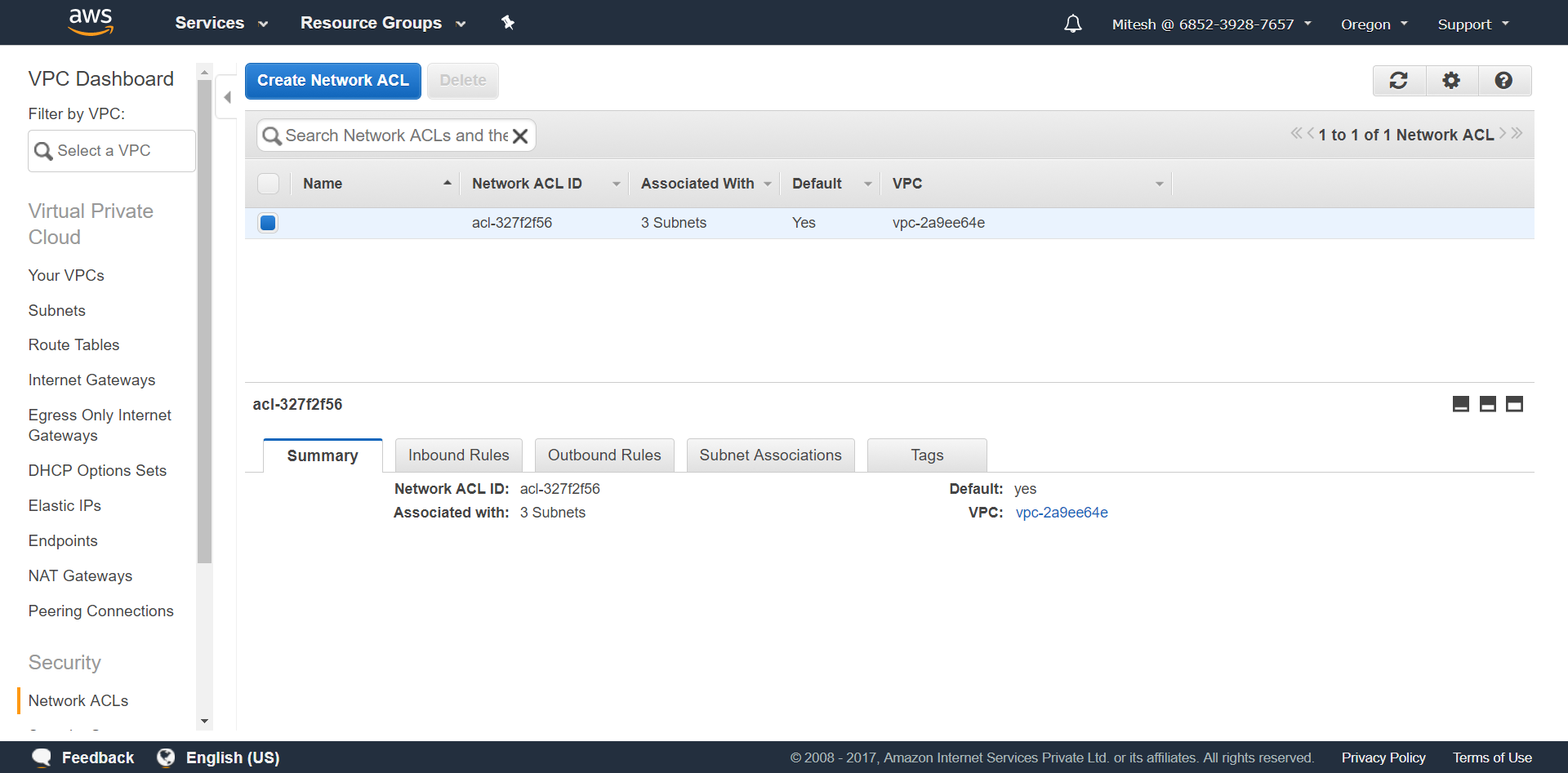Screen dimensions: 1568x773
Task: Switch to the Inbound Rules tab
Action: click(x=459, y=455)
